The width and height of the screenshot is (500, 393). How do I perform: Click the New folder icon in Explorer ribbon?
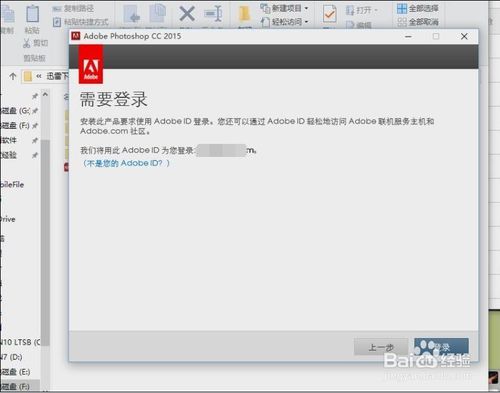tap(244, 14)
